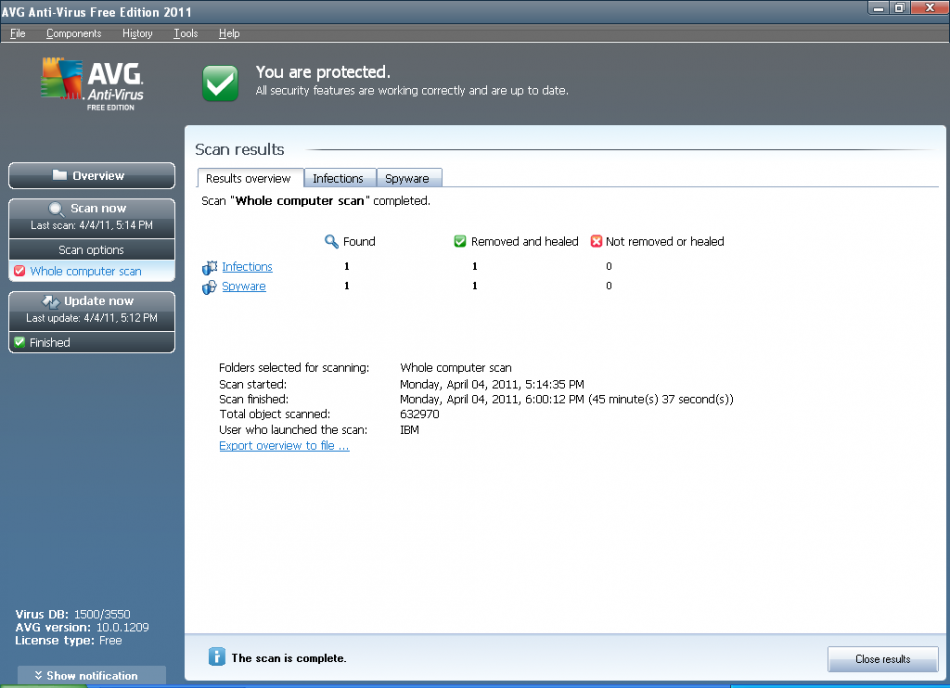Click Export overview to file link

click(x=284, y=446)
